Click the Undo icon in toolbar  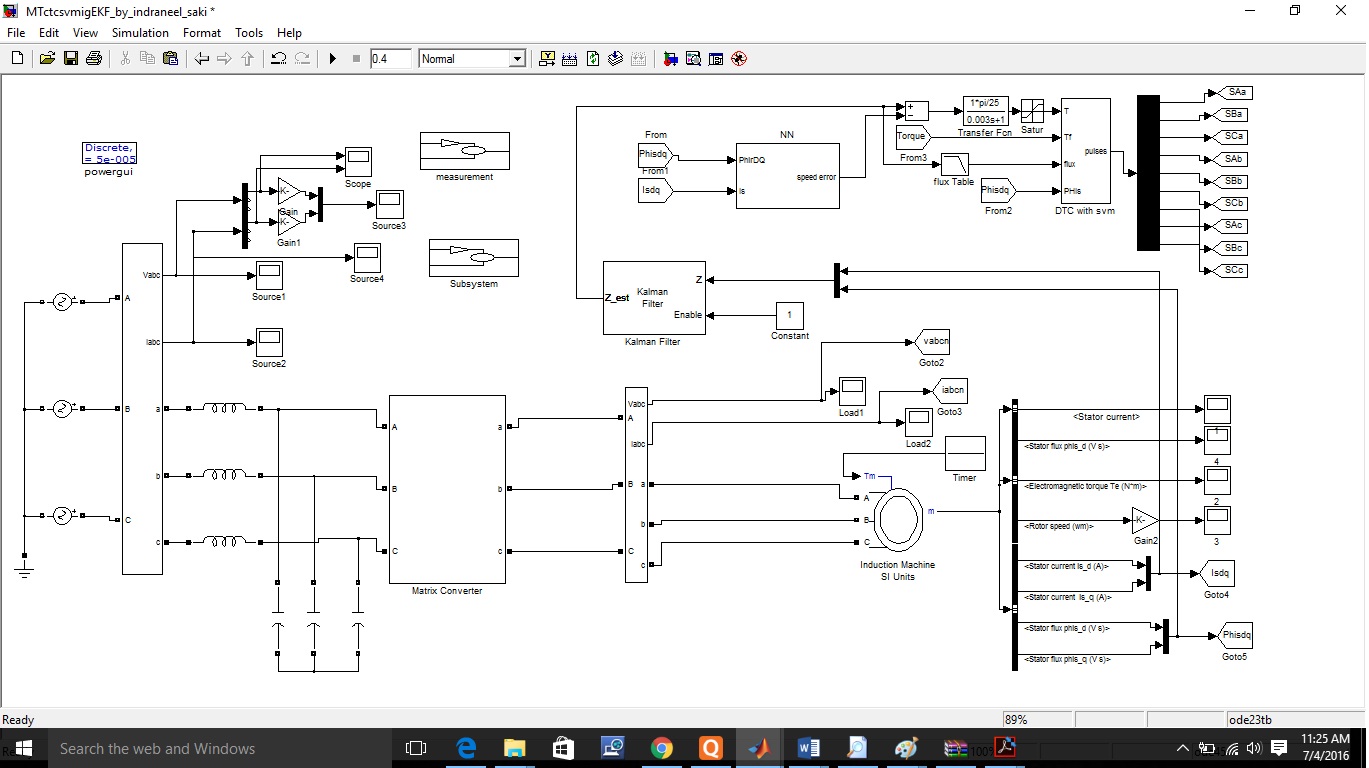tap(279, 59)
